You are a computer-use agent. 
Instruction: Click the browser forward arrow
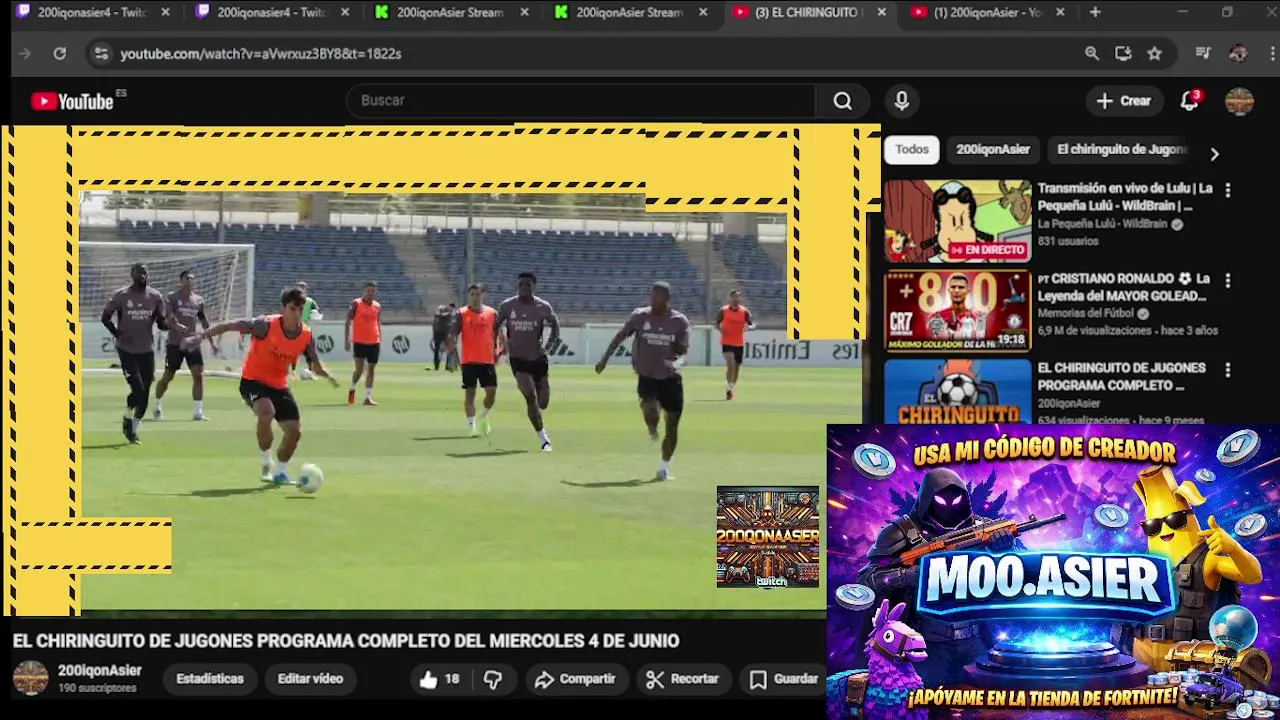coord(25,53)
